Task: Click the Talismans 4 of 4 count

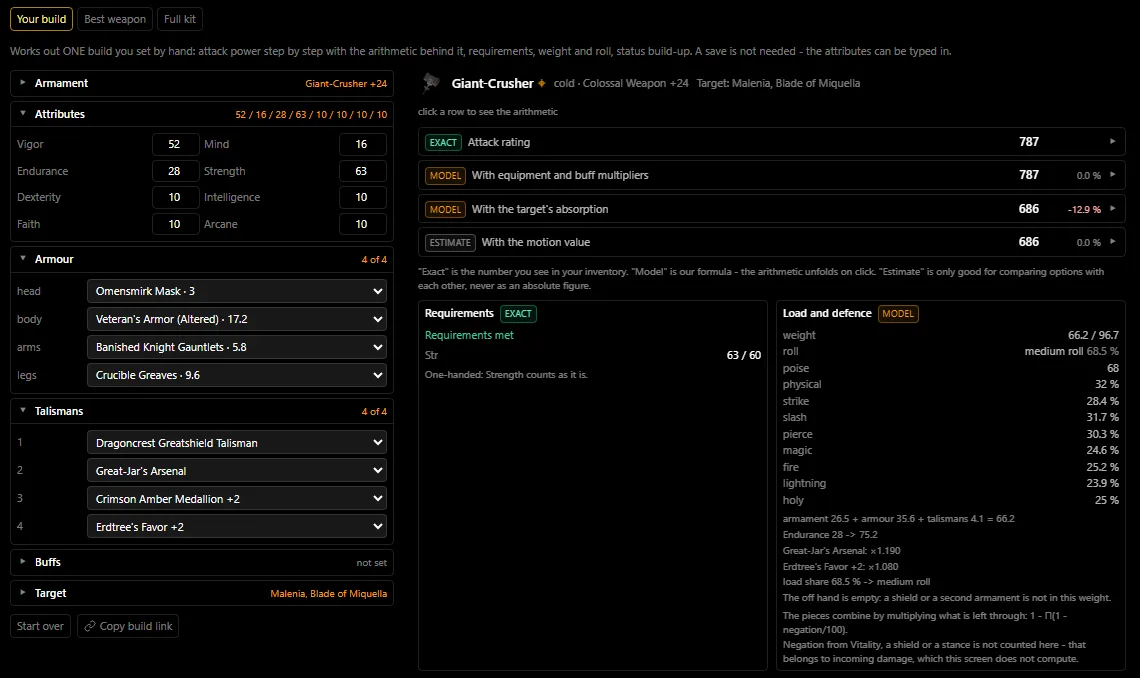Action: click(374, 411)
